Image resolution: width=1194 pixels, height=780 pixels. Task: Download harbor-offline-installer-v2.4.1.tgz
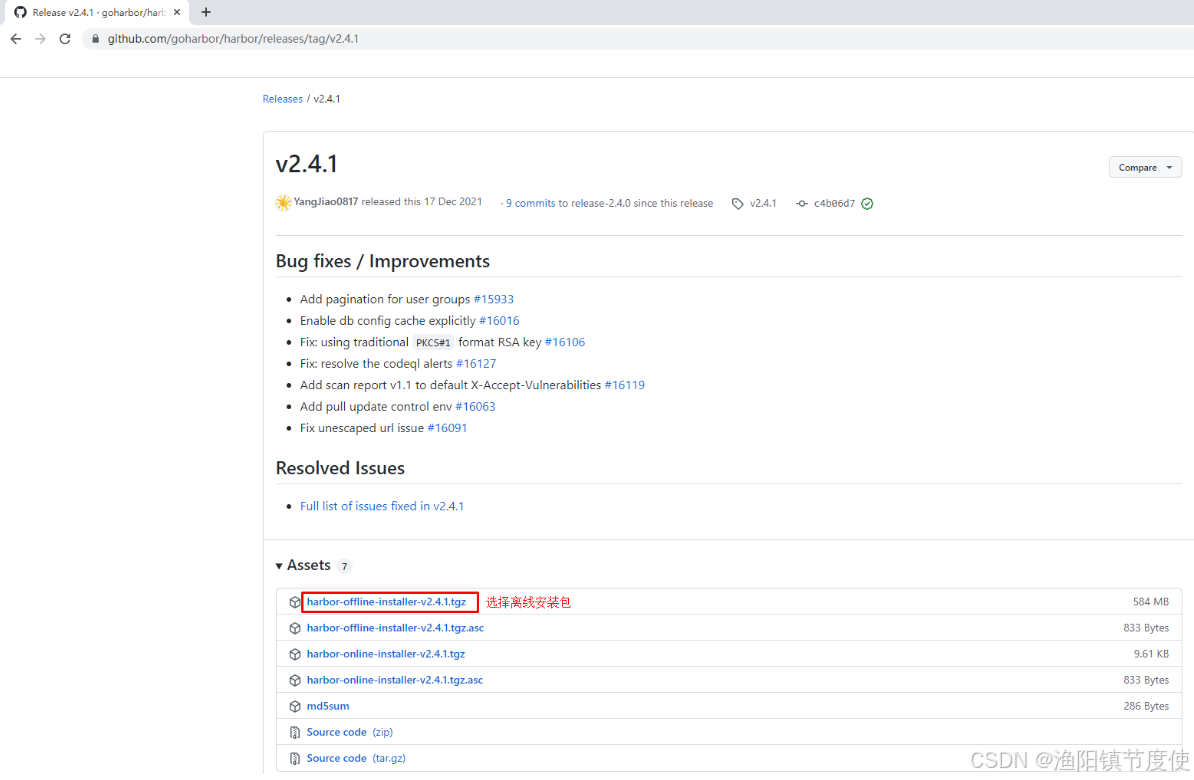(x=386, y=602)
